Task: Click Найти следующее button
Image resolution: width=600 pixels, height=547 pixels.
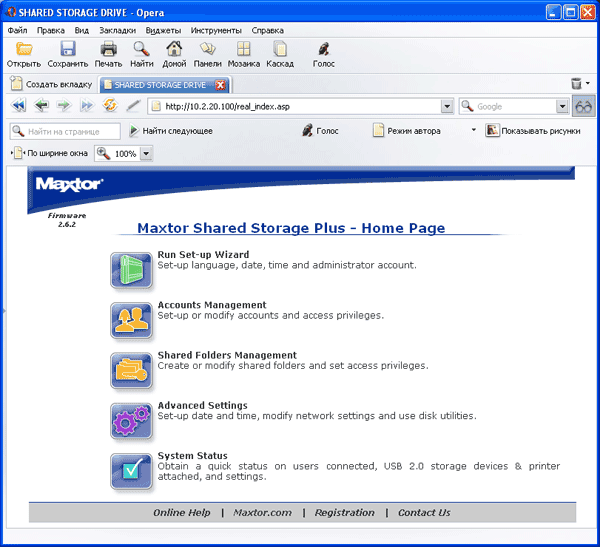Action: (171, 131)
